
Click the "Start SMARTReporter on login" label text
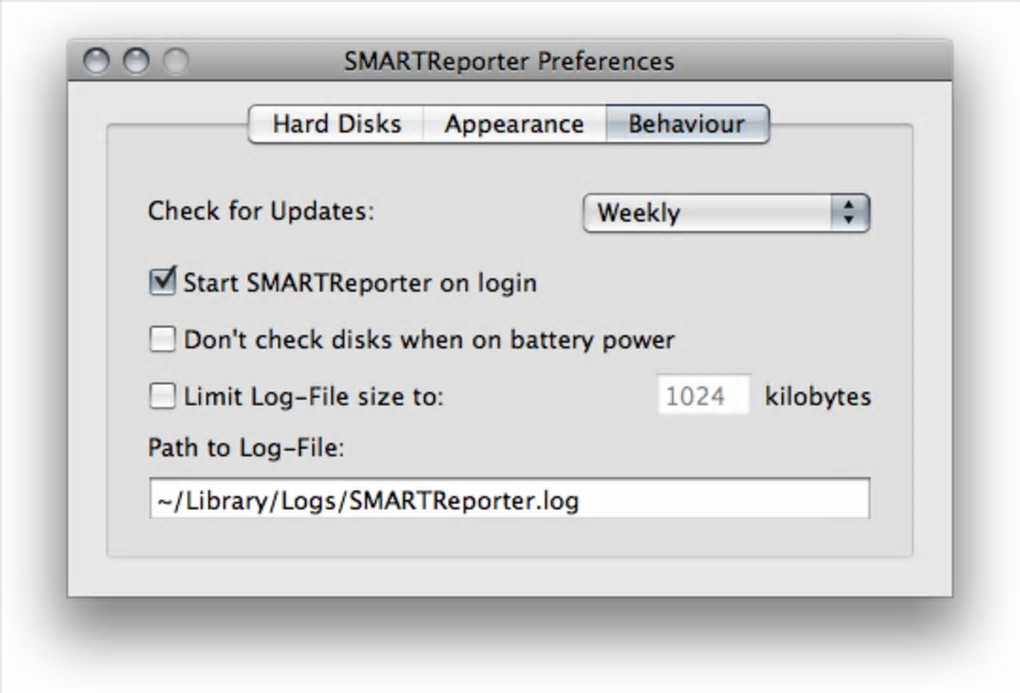[x=360, y=283]
